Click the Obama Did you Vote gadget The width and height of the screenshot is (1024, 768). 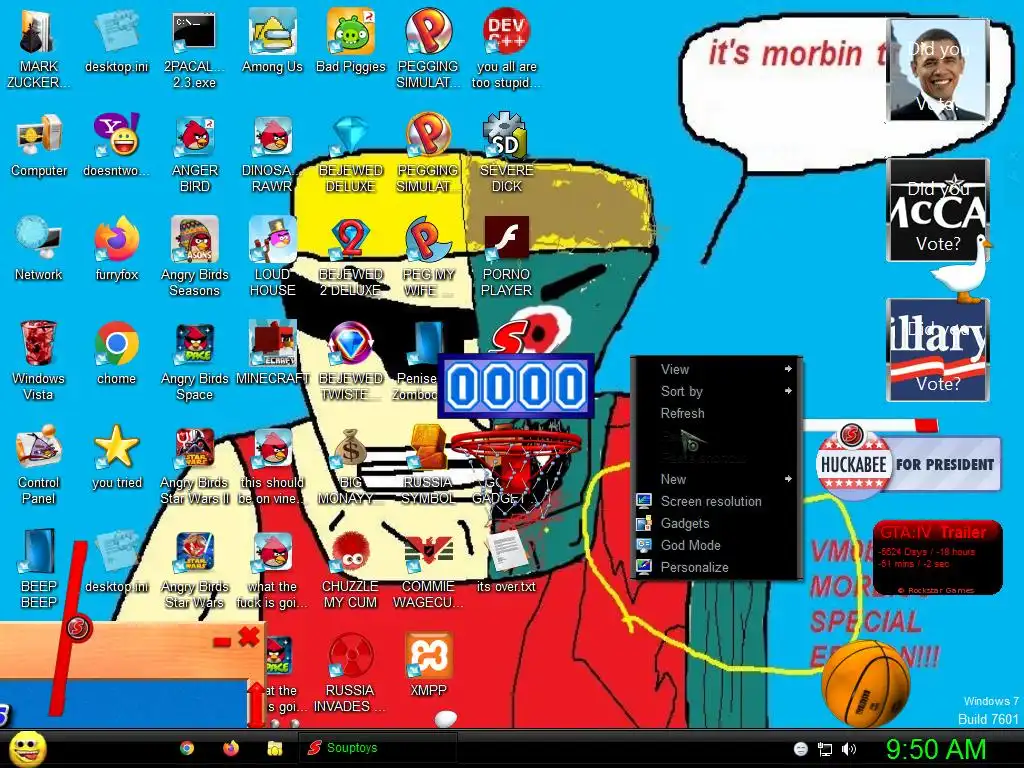[x=937, y=70]
